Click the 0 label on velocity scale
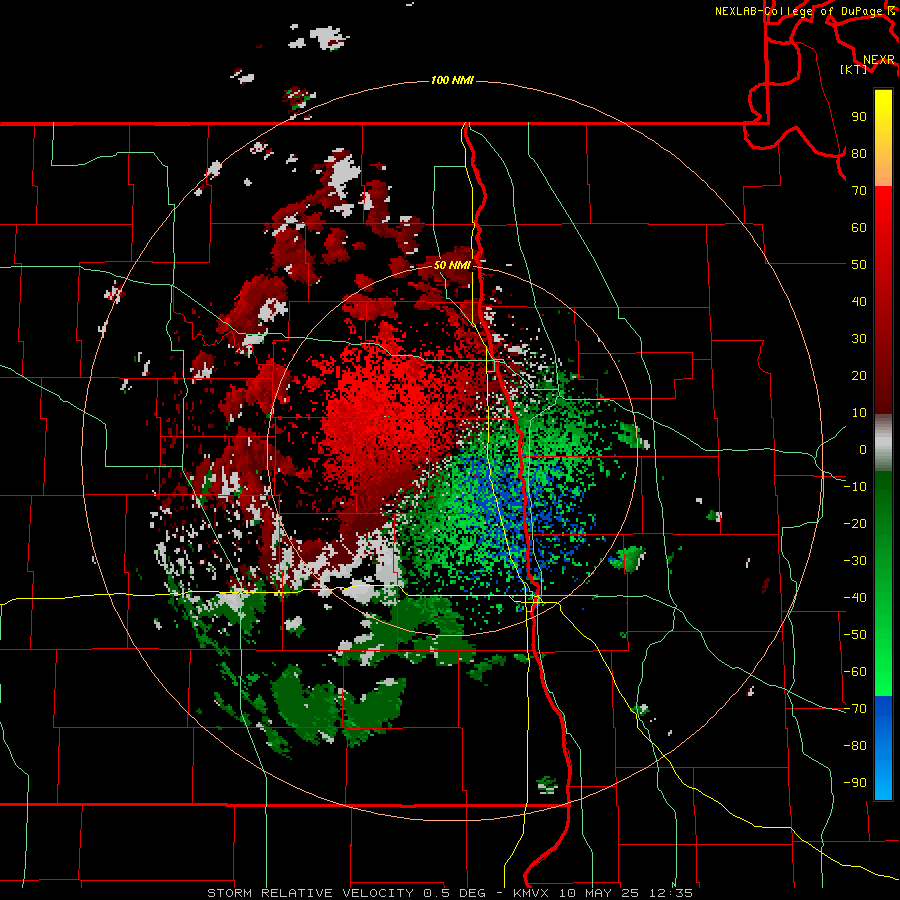 (863, 450)
